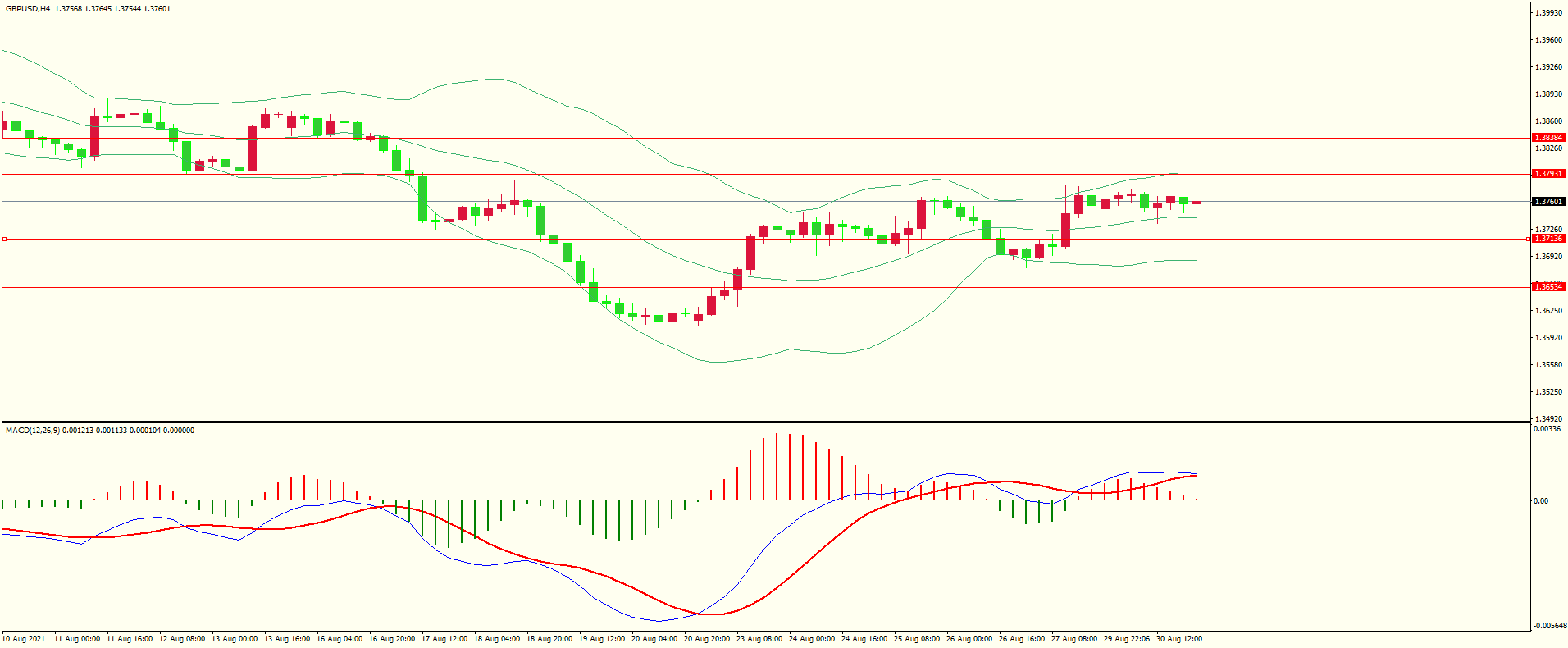Click the 27 Aug 08:00 time label
Viewport: 1568px width, 648px height.
coord(1074,639)
